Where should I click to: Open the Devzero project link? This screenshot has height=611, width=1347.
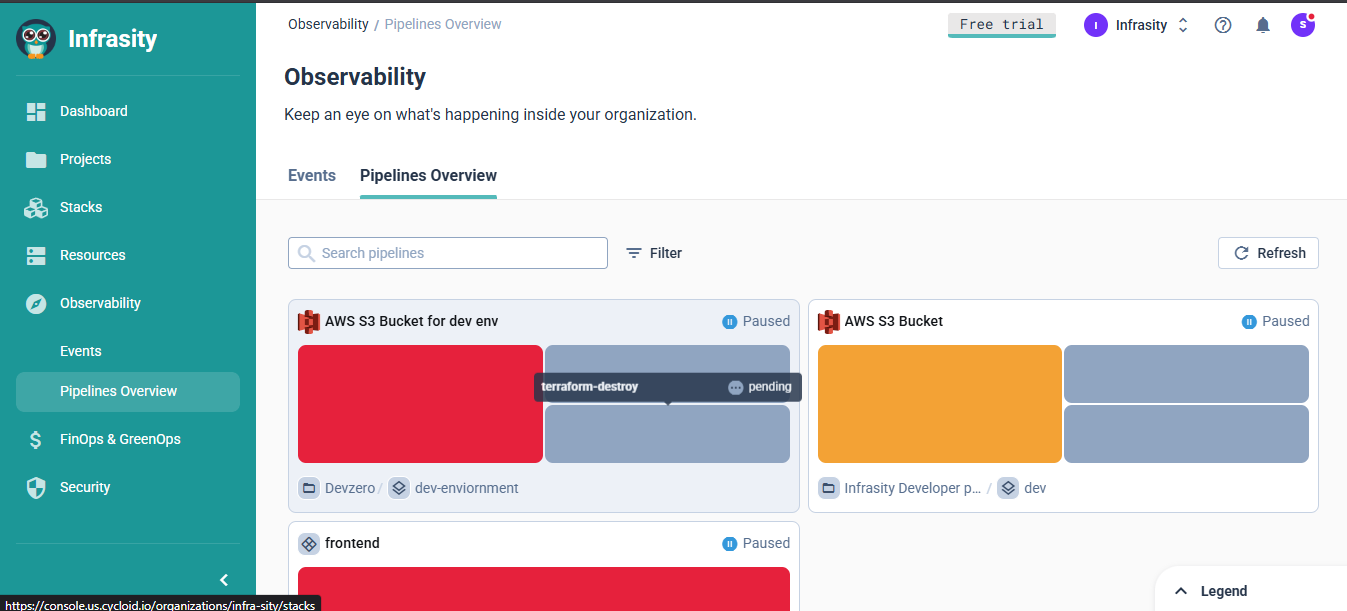pos(349,488)
